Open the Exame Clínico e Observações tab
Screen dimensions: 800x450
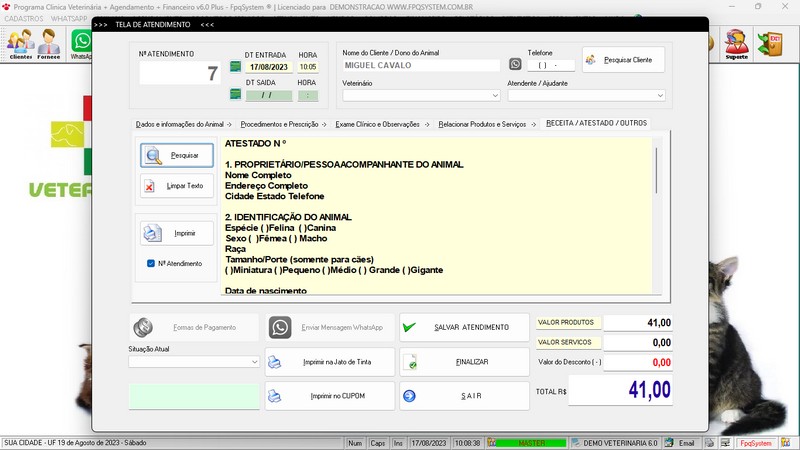379,124
